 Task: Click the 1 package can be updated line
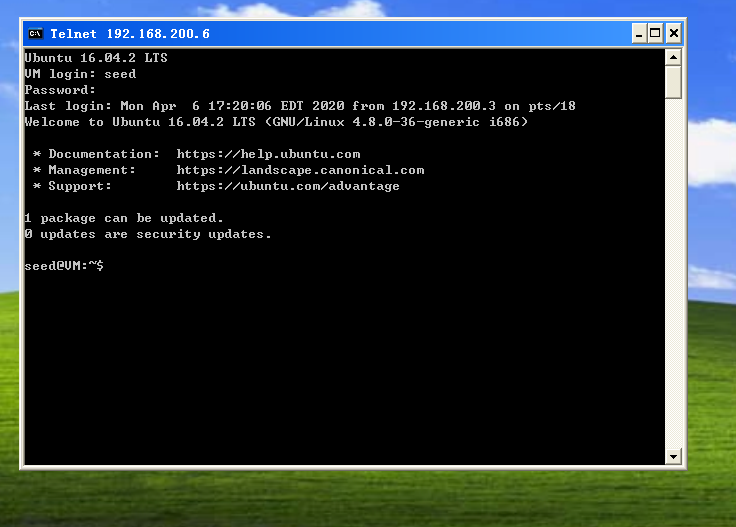(x=124, y=218)
